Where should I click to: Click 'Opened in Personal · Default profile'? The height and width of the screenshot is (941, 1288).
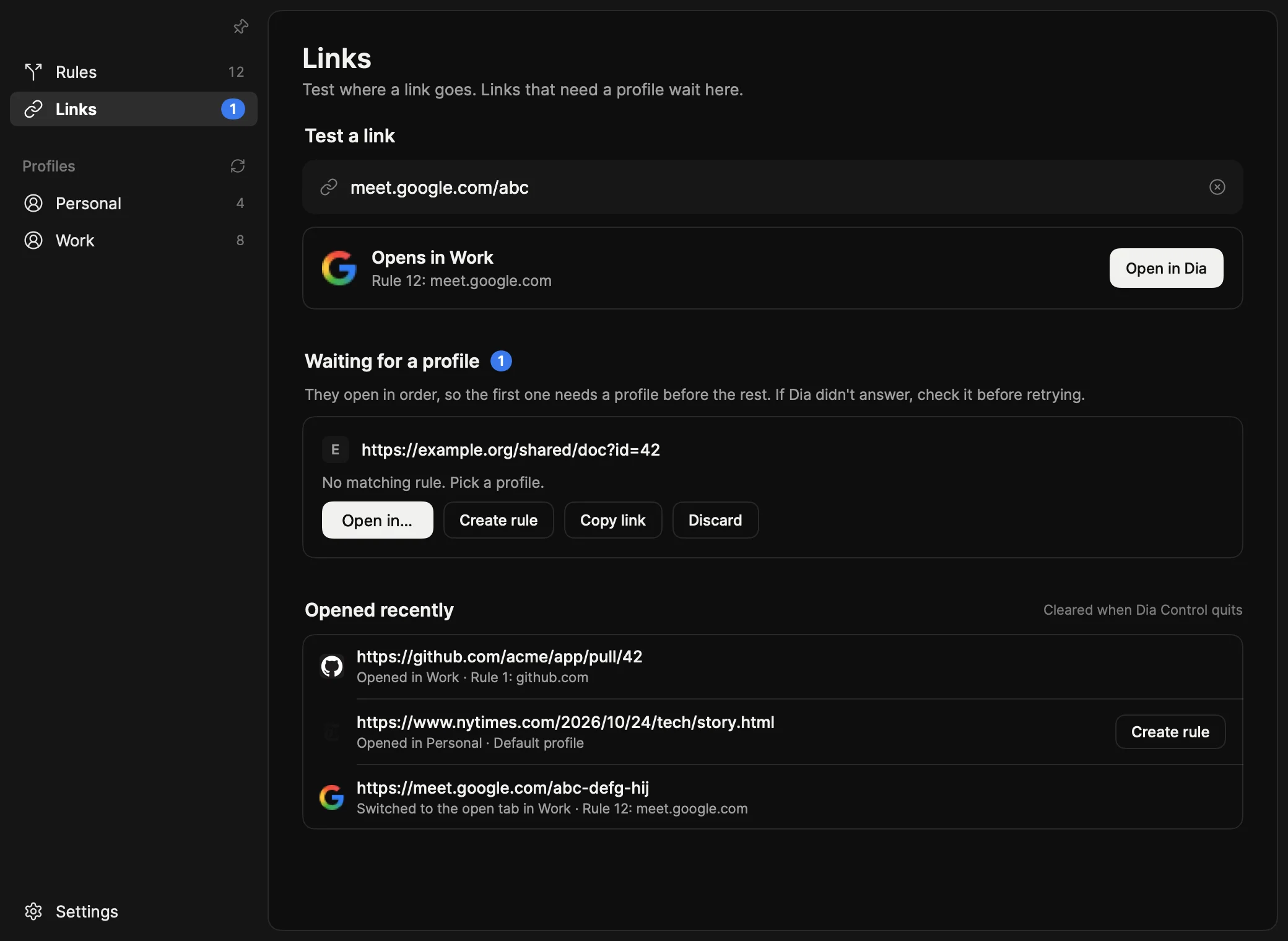pos(470,743)
